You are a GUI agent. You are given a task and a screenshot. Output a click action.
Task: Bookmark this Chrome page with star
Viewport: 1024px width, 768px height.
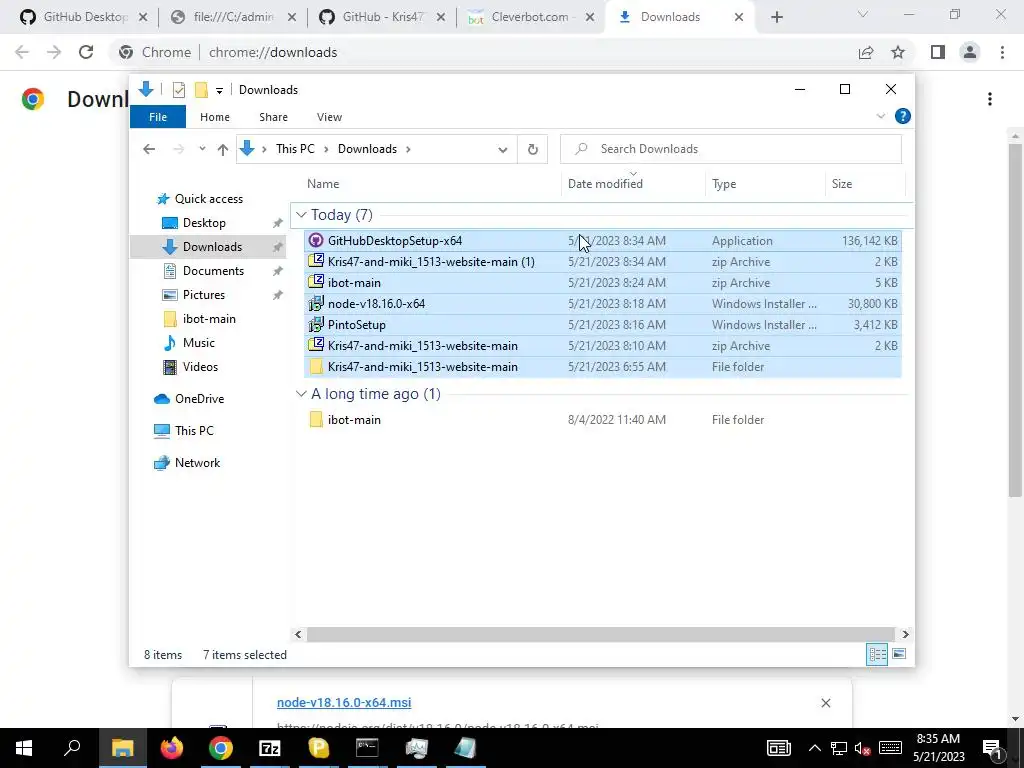click(x=898, y=52)
